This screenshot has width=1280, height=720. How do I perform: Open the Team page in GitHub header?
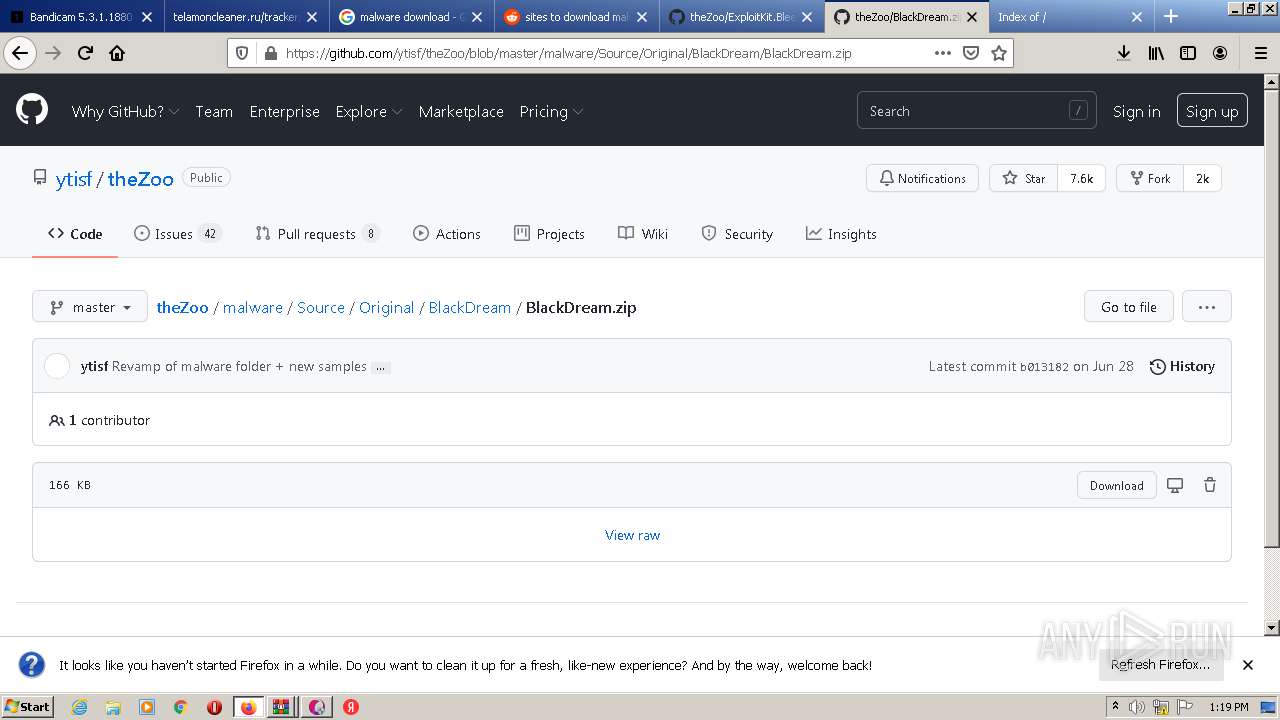[214, 111]
